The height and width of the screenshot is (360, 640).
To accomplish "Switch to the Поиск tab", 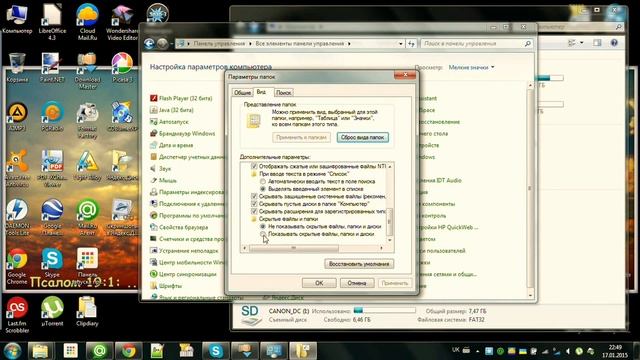I will (x=284, y=93).
